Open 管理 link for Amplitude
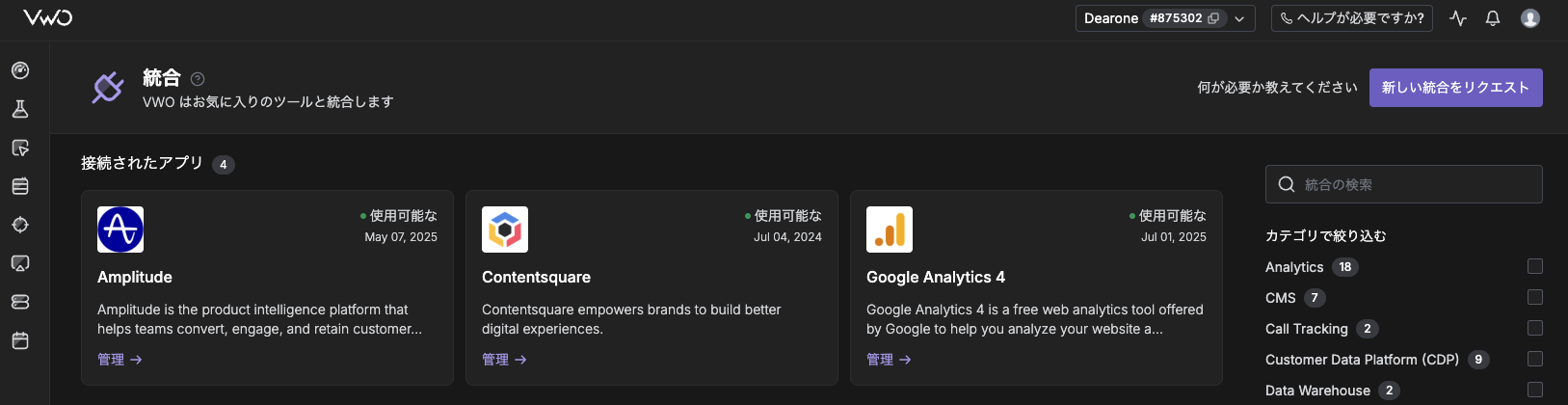Image resolution: width=1568 pixels, height=405 pixels. pyautogui.click(x=120, y=360)
